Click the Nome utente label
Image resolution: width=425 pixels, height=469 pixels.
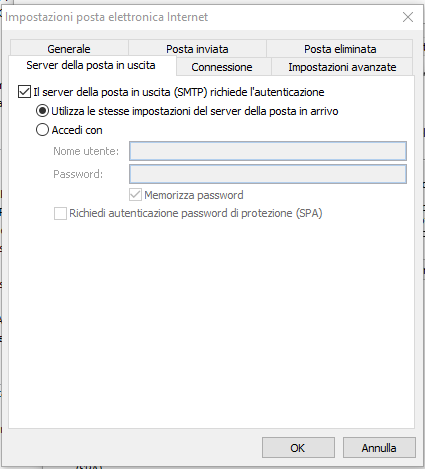(86, 151)
